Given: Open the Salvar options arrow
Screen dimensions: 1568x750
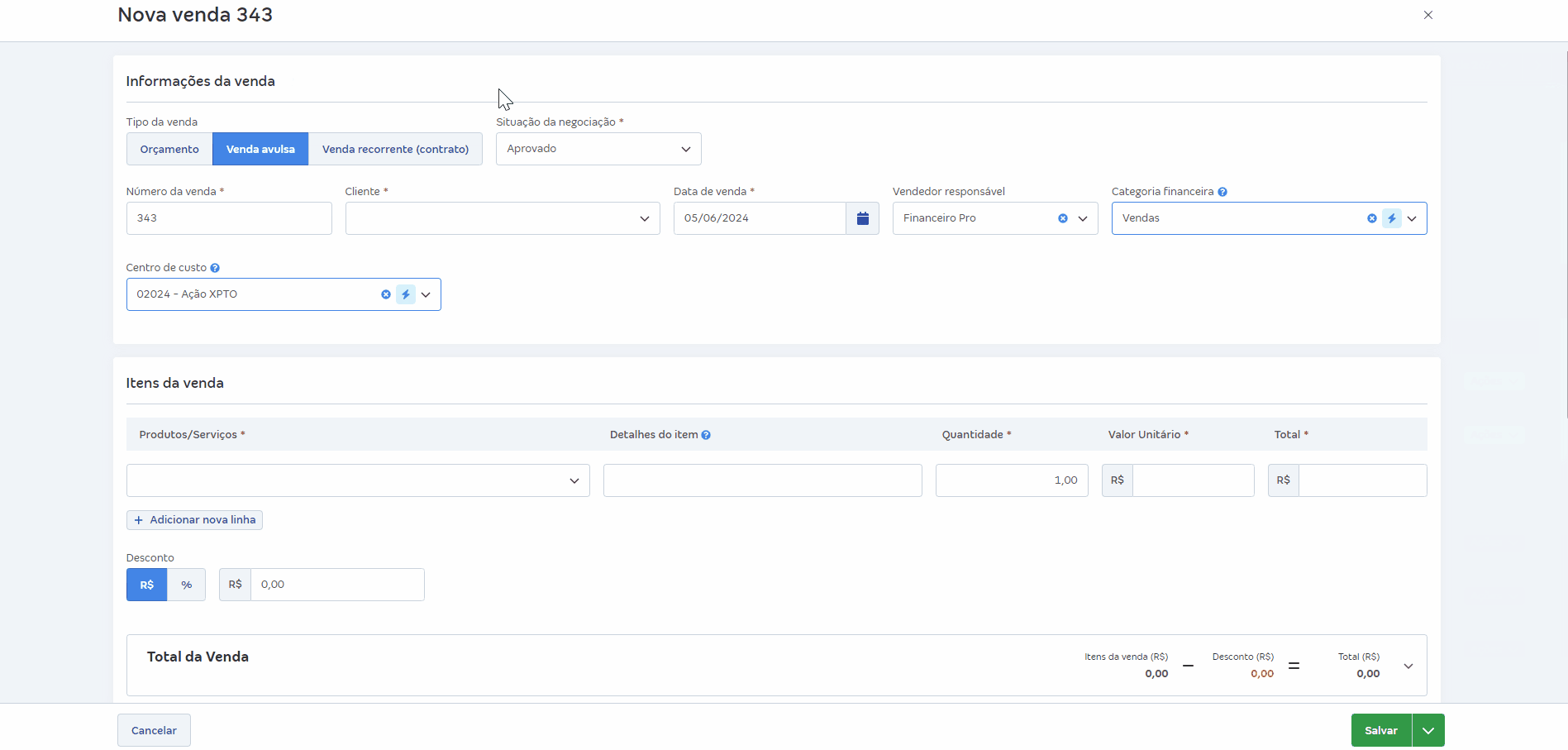Looking at the screenshot, I should pos(1428,730).
